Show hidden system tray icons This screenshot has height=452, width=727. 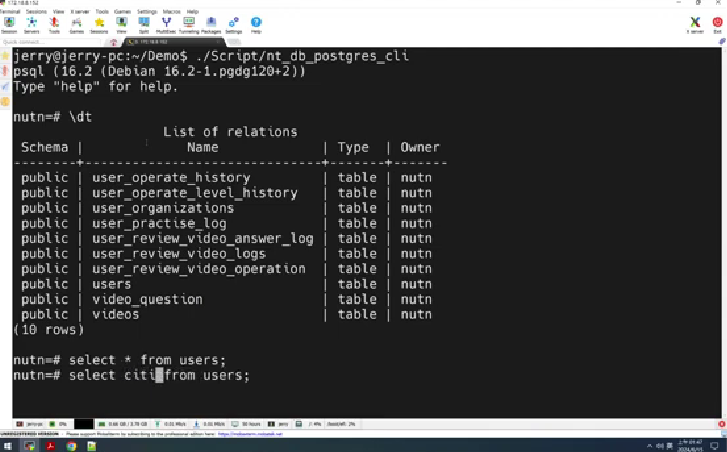click(649, 446)
